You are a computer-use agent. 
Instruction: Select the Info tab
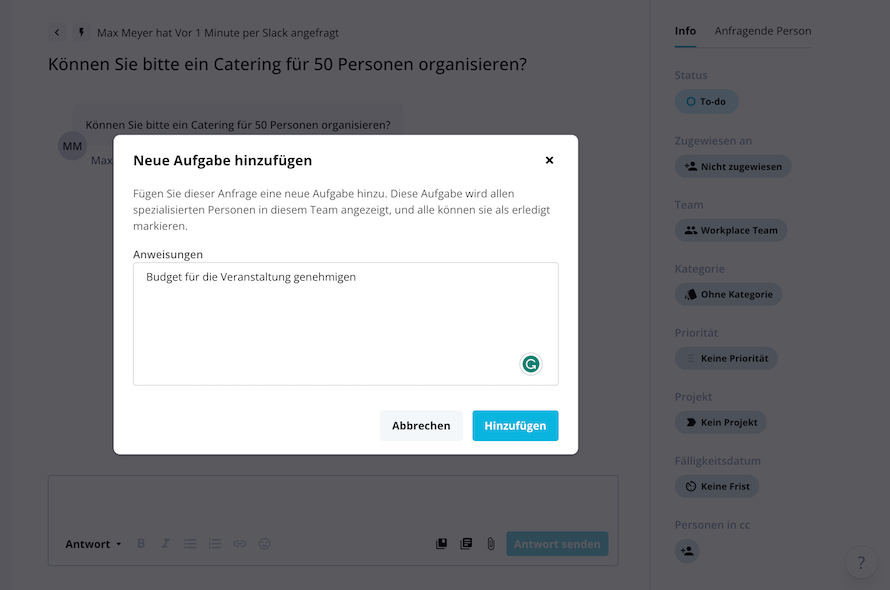[685, 31]
